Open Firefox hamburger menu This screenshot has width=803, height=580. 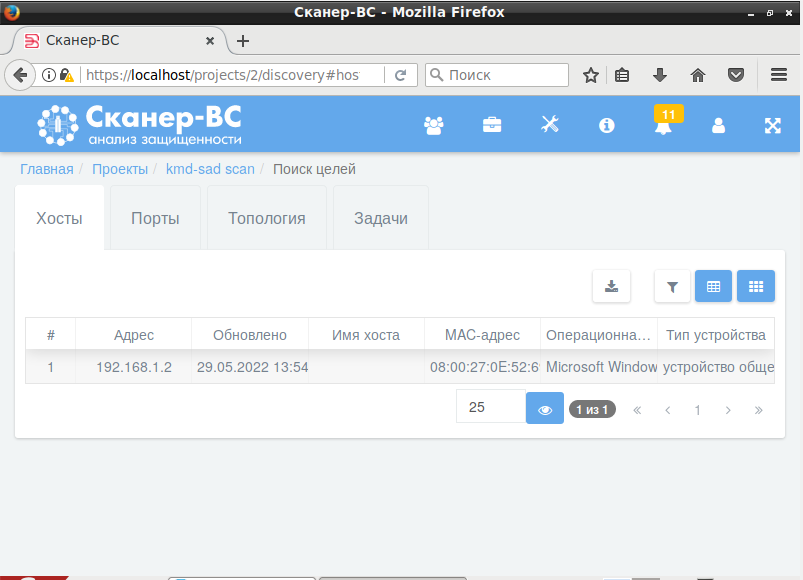point(779,75)
